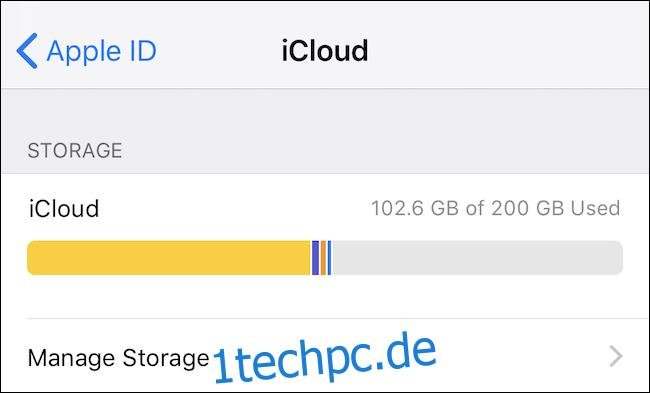Tap the orange segment of storage bar
This screenshot has height=393, width=650.
click(323, 258)
